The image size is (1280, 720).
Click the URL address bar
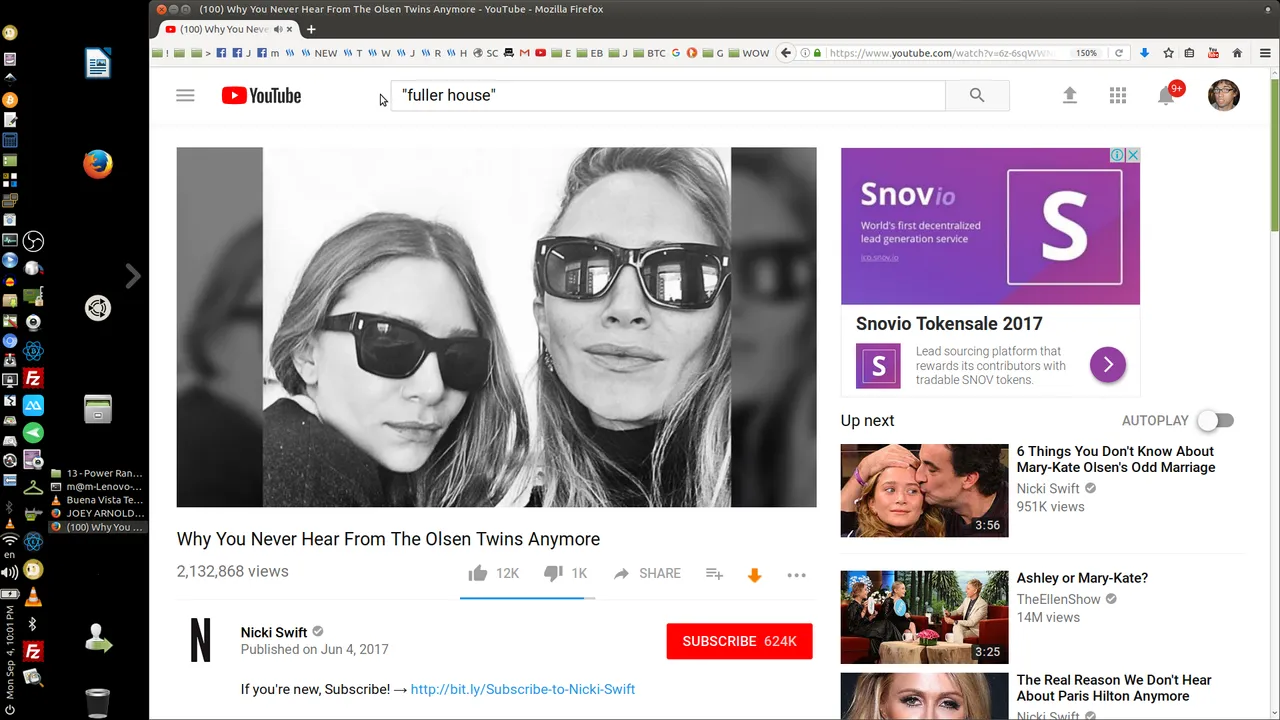940,53
